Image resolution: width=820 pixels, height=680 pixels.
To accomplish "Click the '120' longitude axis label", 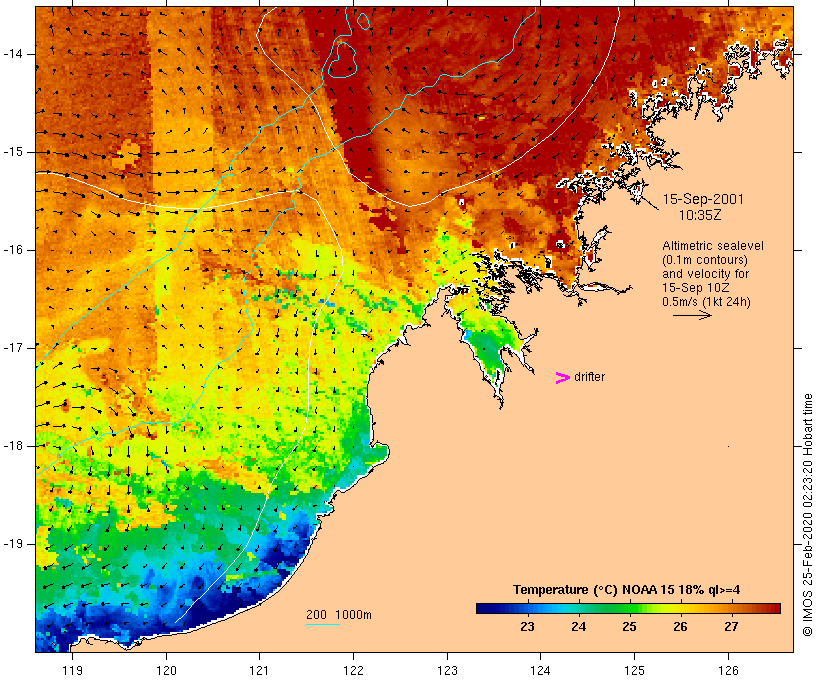I will click(166, 671).
